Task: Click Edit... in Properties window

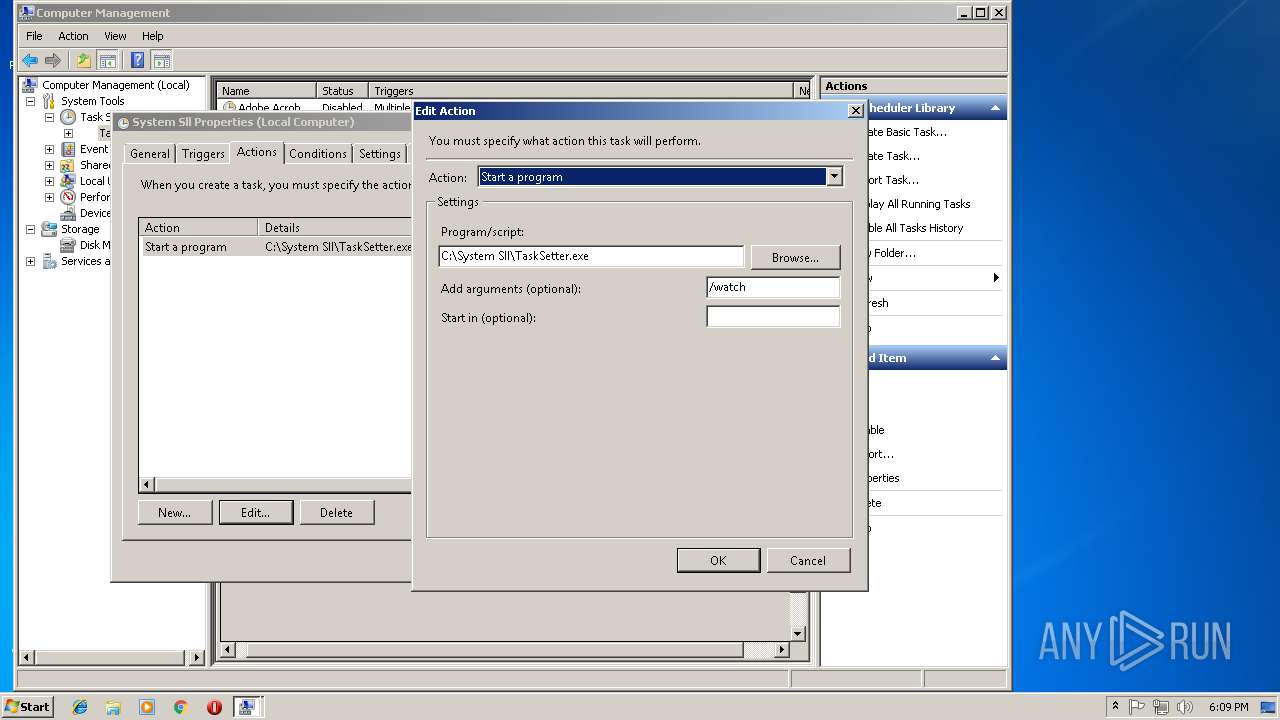Action: click(256, 513)
